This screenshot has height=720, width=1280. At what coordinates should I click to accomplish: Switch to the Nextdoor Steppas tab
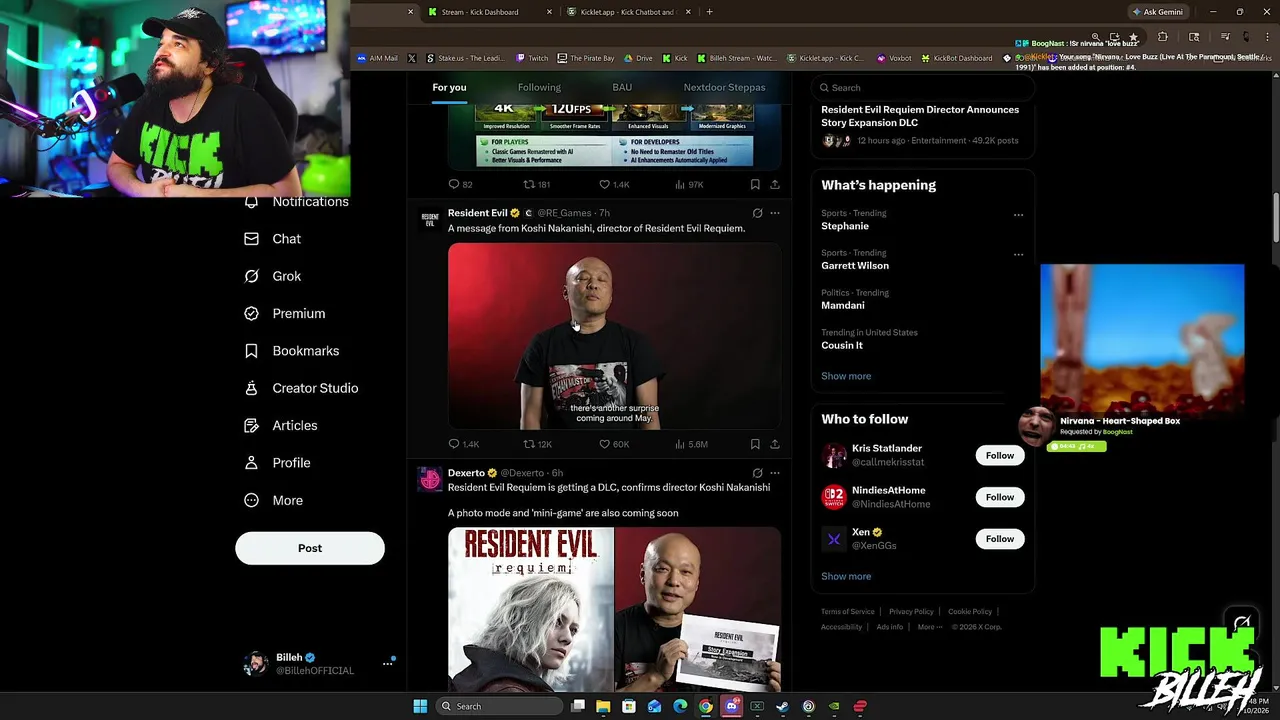[724, 87]
